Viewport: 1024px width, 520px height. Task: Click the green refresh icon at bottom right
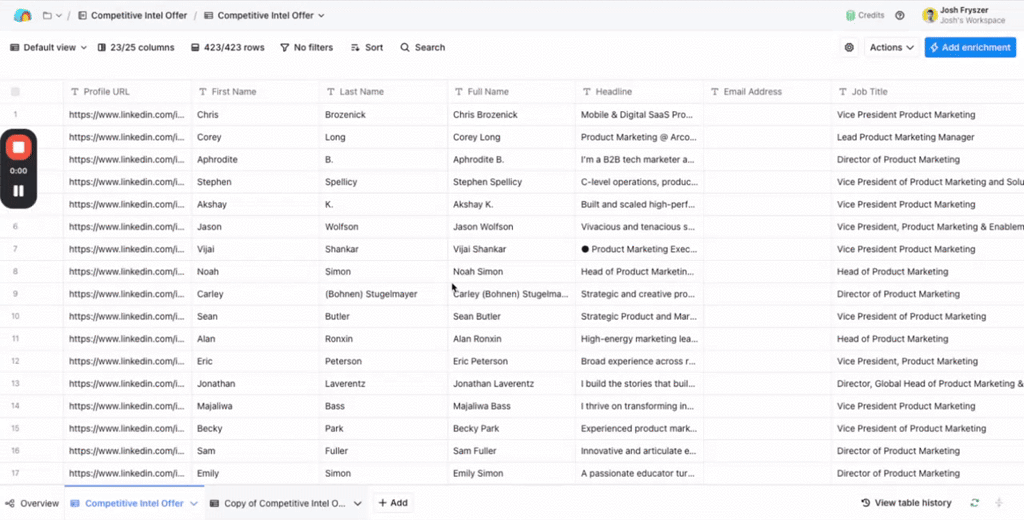click(x=974, y=503)
